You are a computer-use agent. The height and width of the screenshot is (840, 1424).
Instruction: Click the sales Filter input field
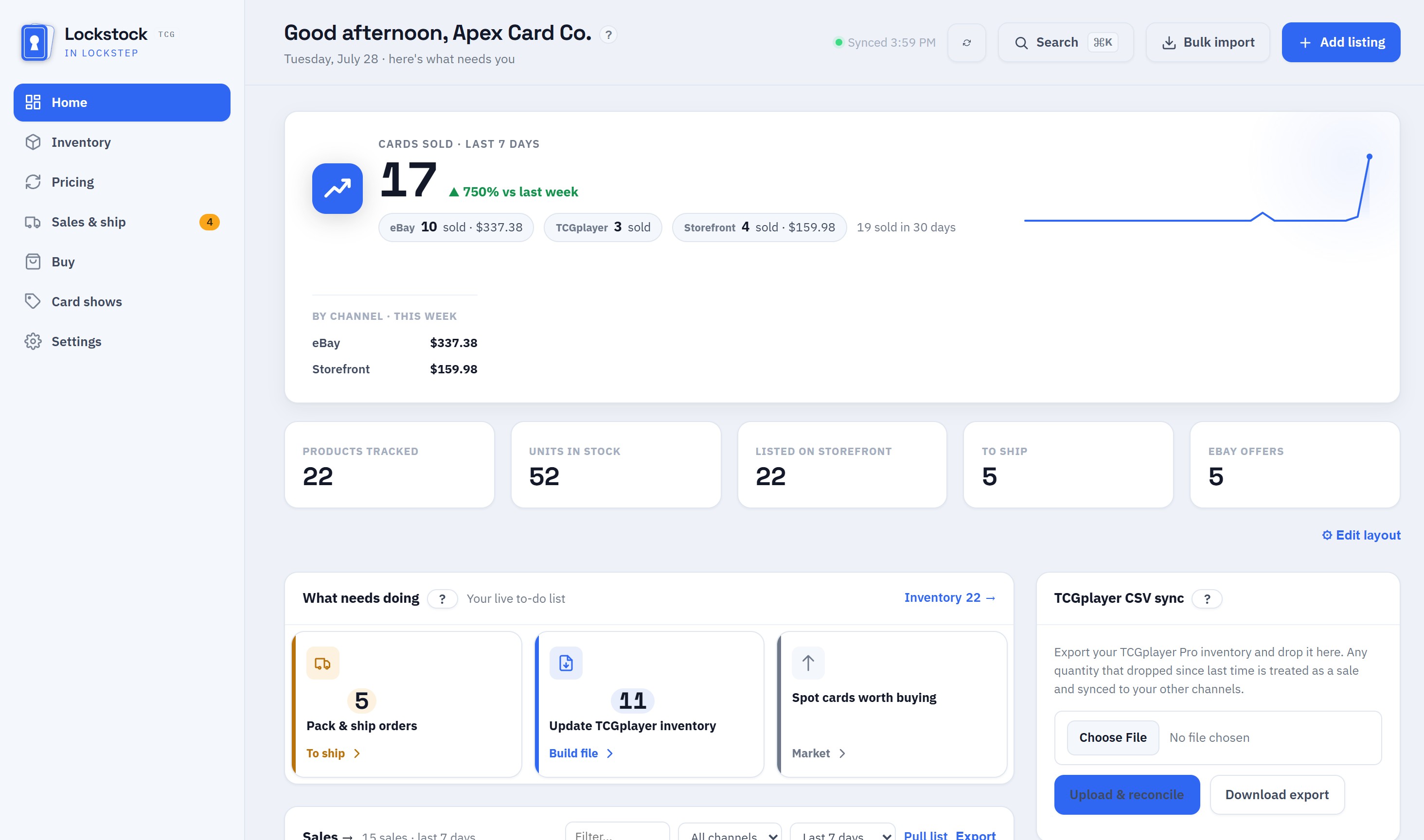617,832
